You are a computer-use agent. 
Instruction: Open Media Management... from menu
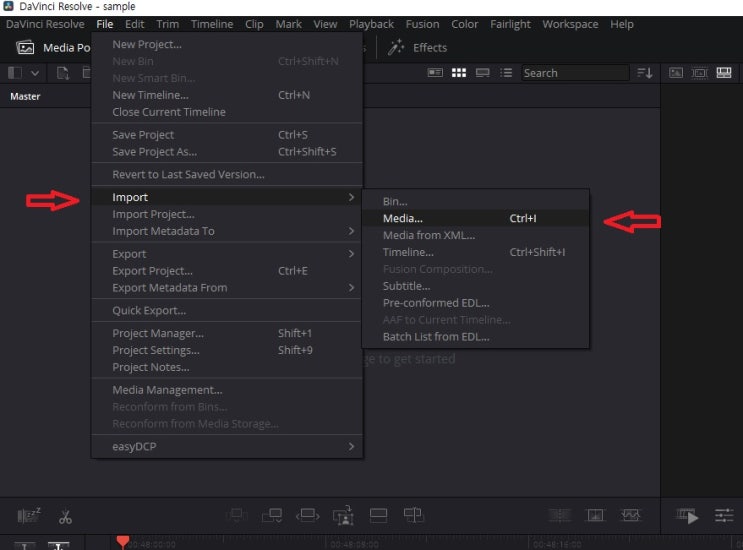click(227, 390)
